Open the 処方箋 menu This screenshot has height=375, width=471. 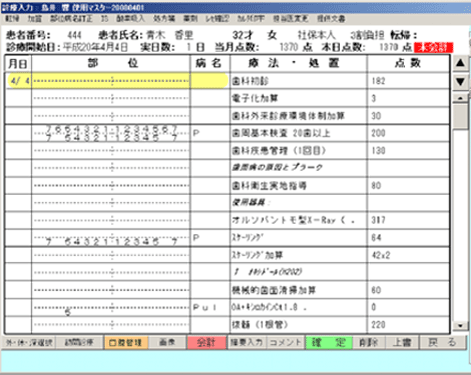(x=164, y=19)
